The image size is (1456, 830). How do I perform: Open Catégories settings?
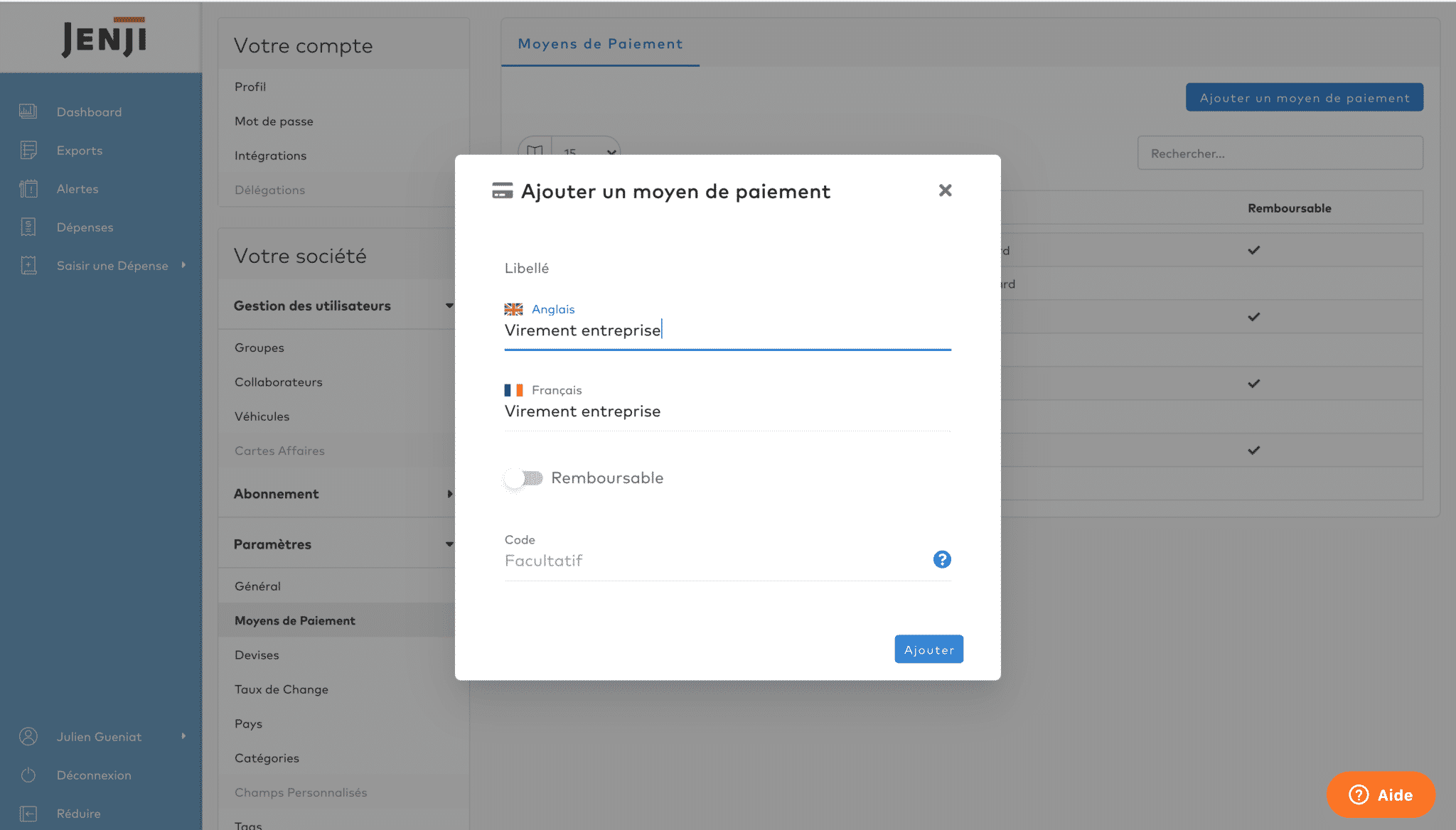[267, 758]
